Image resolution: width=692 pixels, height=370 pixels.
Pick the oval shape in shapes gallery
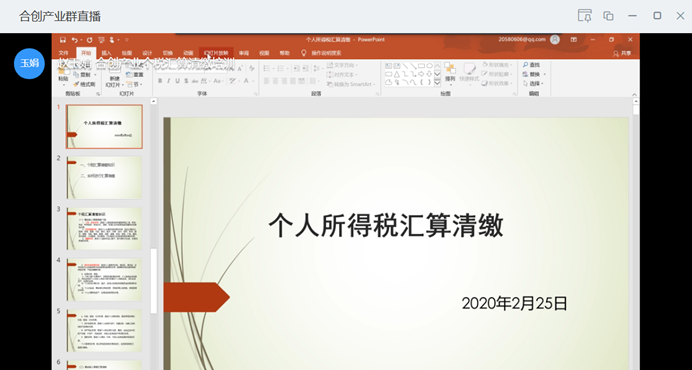[429, 65]
